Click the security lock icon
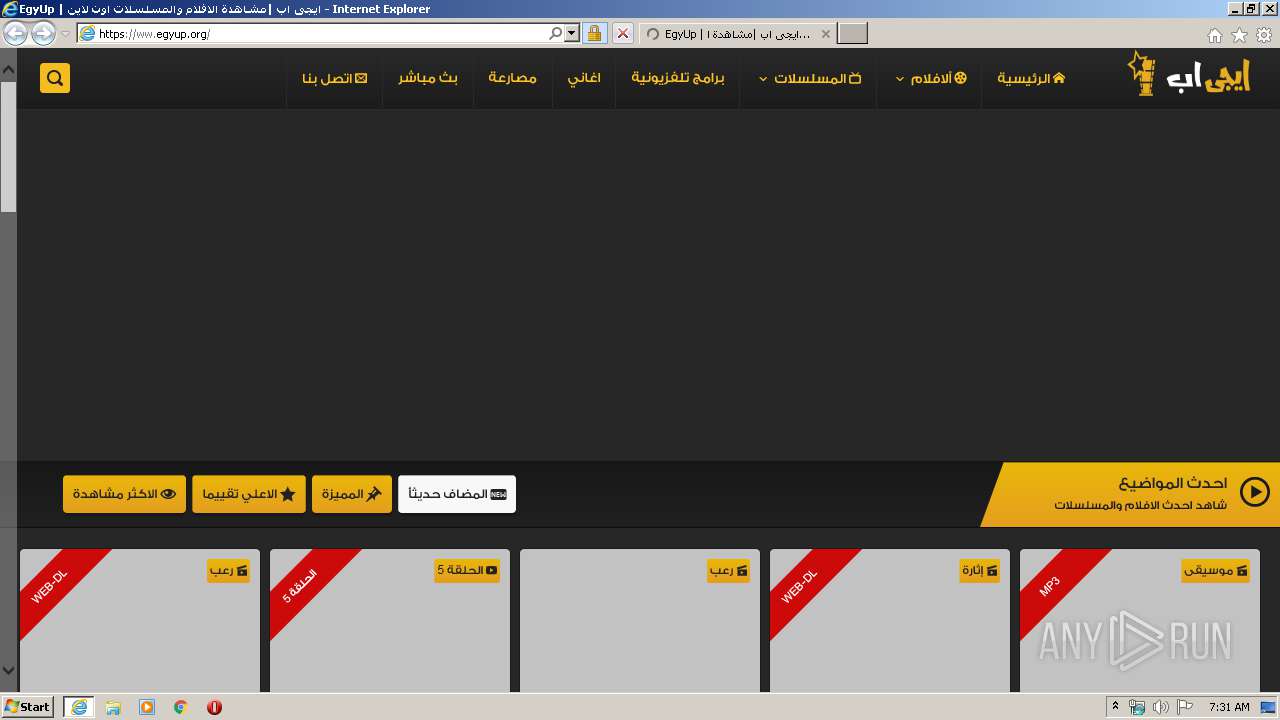Screen dimensions: 1280x720 [x=594, y=33]
